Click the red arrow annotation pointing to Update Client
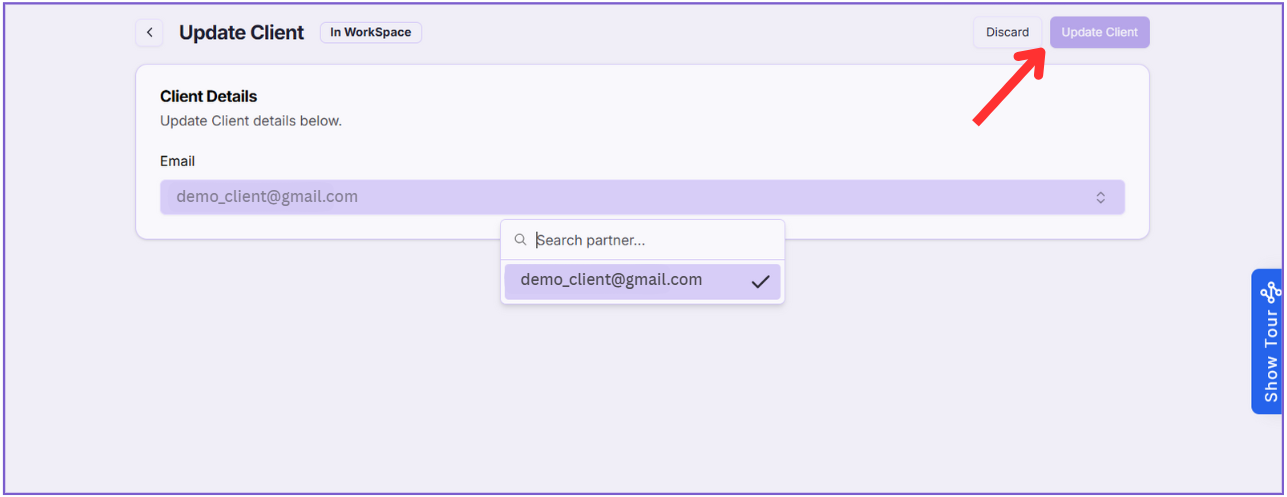This screenshot has width=1287, height=497. coord(1010,87)
